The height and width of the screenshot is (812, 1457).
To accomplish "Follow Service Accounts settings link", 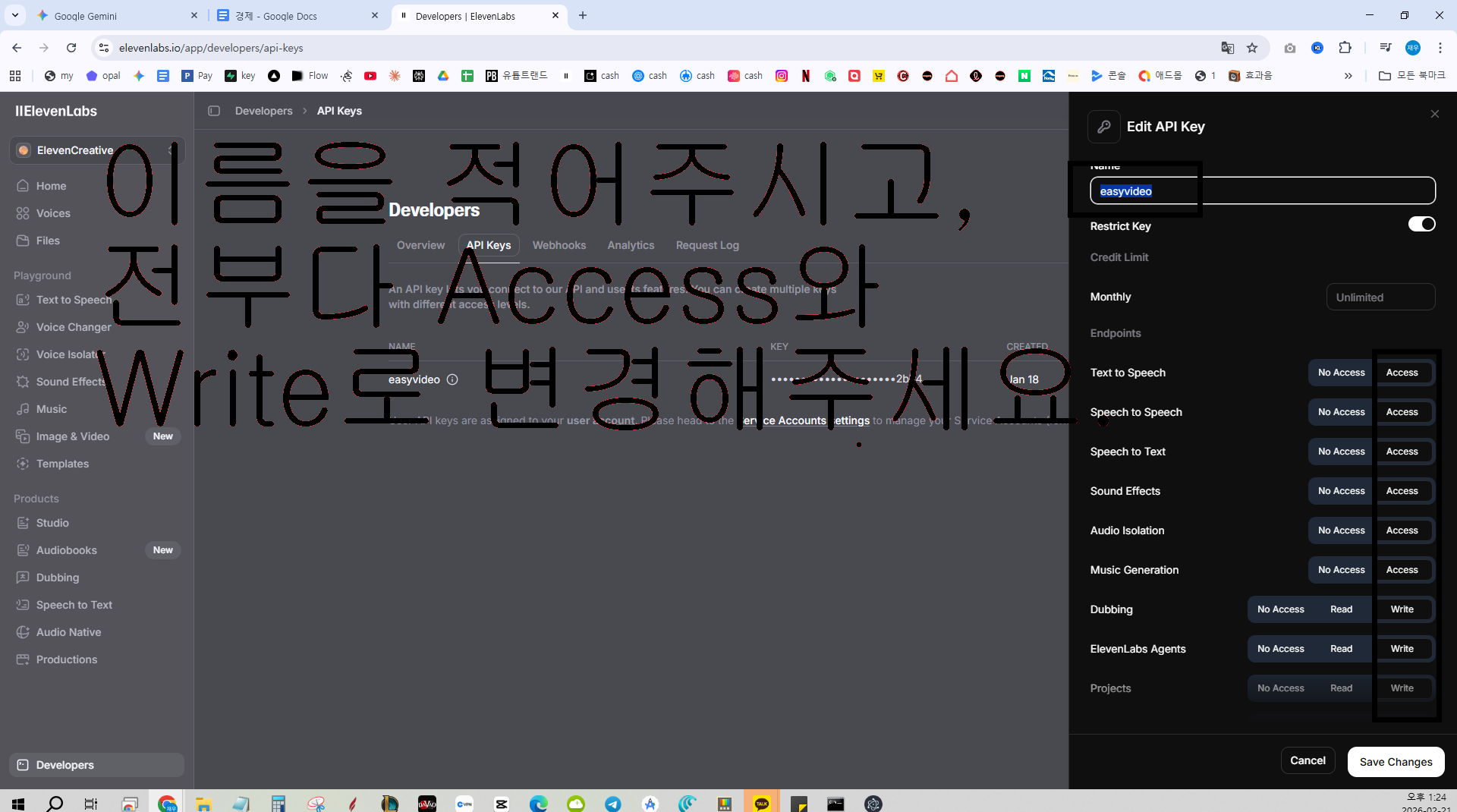I will click(x=805, y=420).
